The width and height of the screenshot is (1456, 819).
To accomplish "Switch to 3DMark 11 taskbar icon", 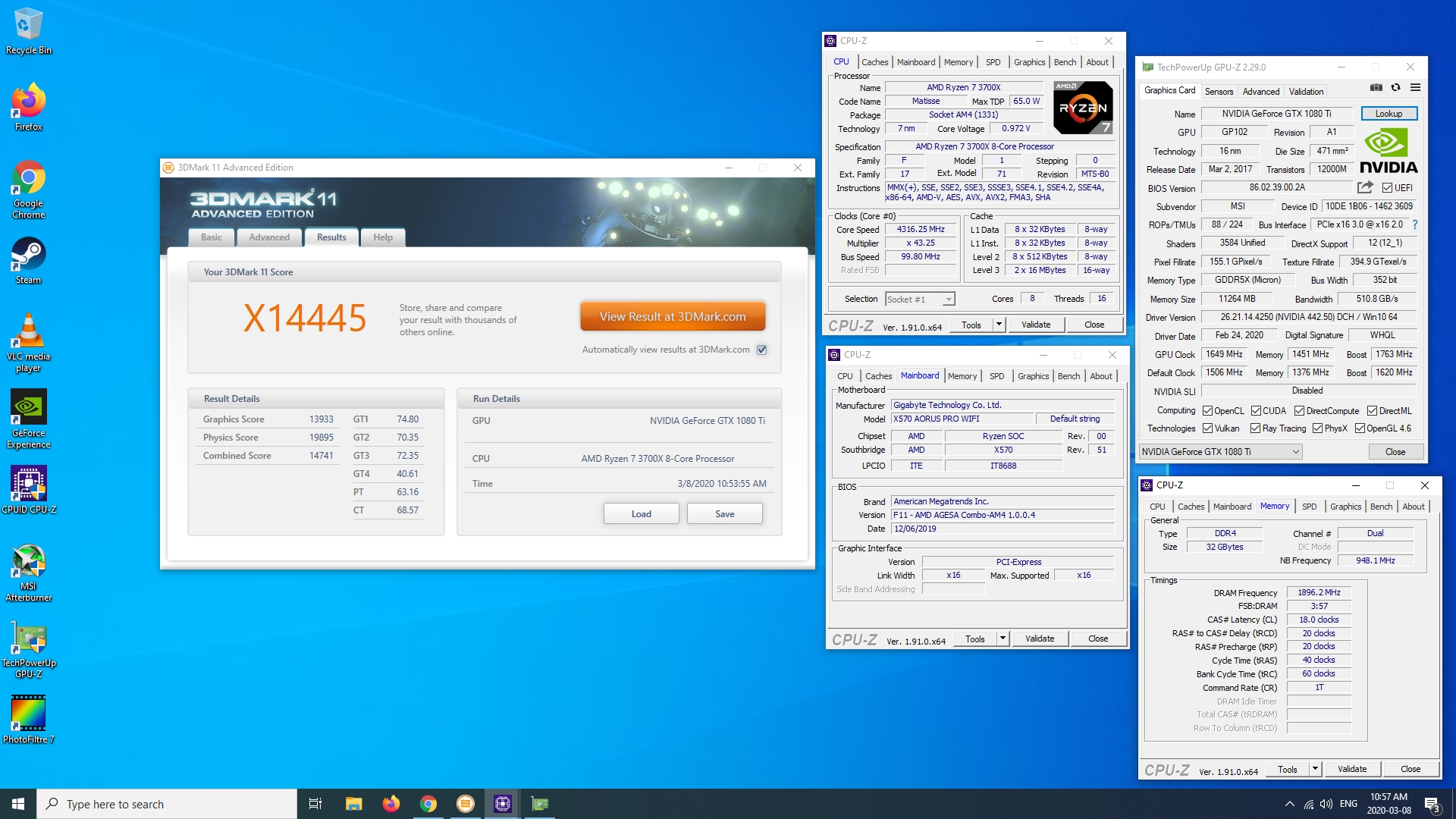I will tap(465, 804).
